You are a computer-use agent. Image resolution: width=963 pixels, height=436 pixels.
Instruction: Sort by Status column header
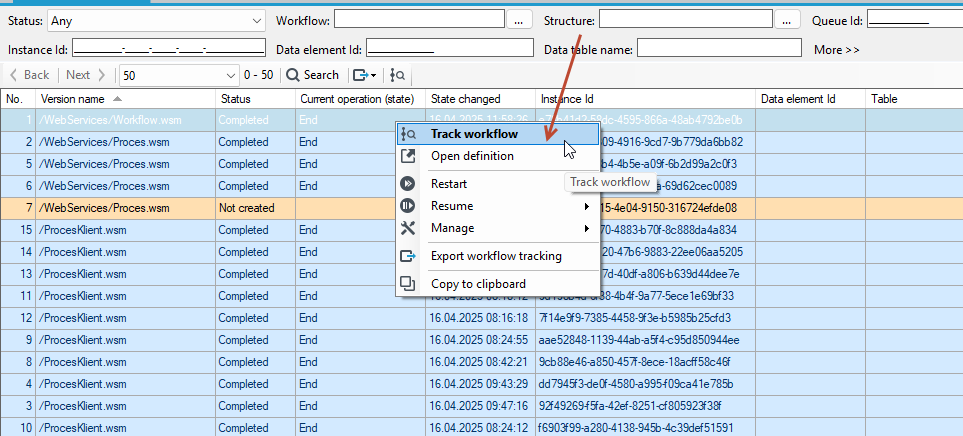pyautogui.click(x=255, y=99)
